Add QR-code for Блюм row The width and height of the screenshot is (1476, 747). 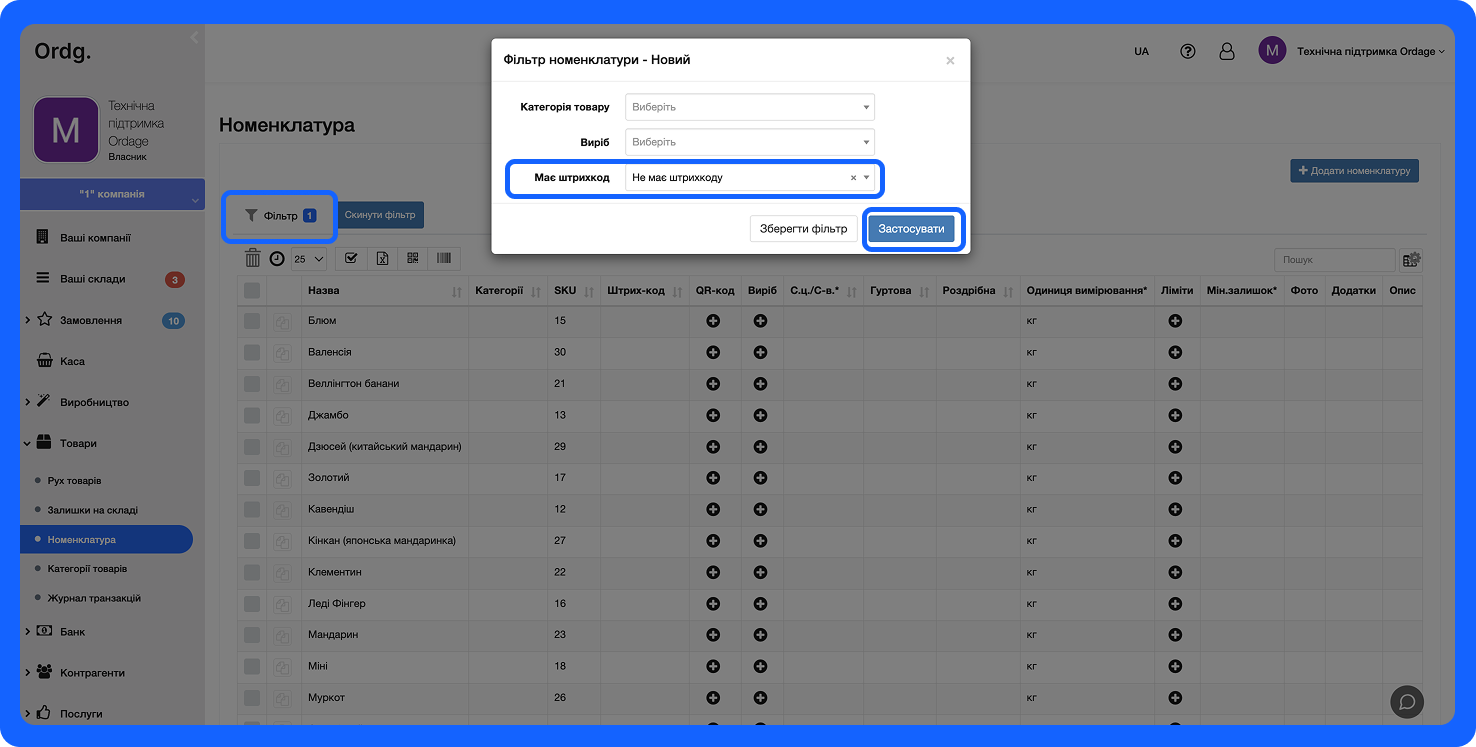coord(713,321)
